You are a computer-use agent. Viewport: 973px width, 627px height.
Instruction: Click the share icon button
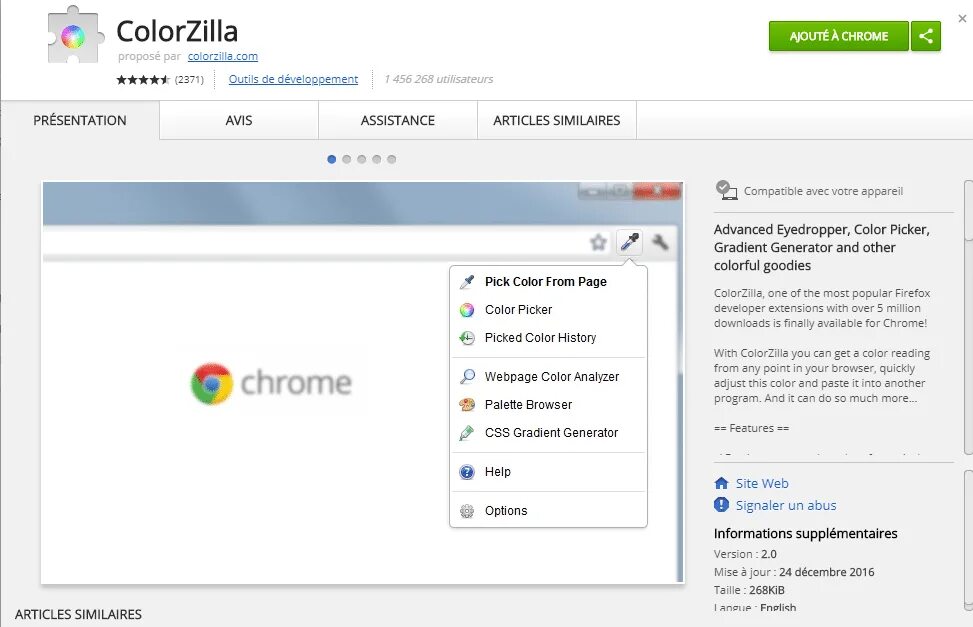pyautogui.click(x=926, y=36)
